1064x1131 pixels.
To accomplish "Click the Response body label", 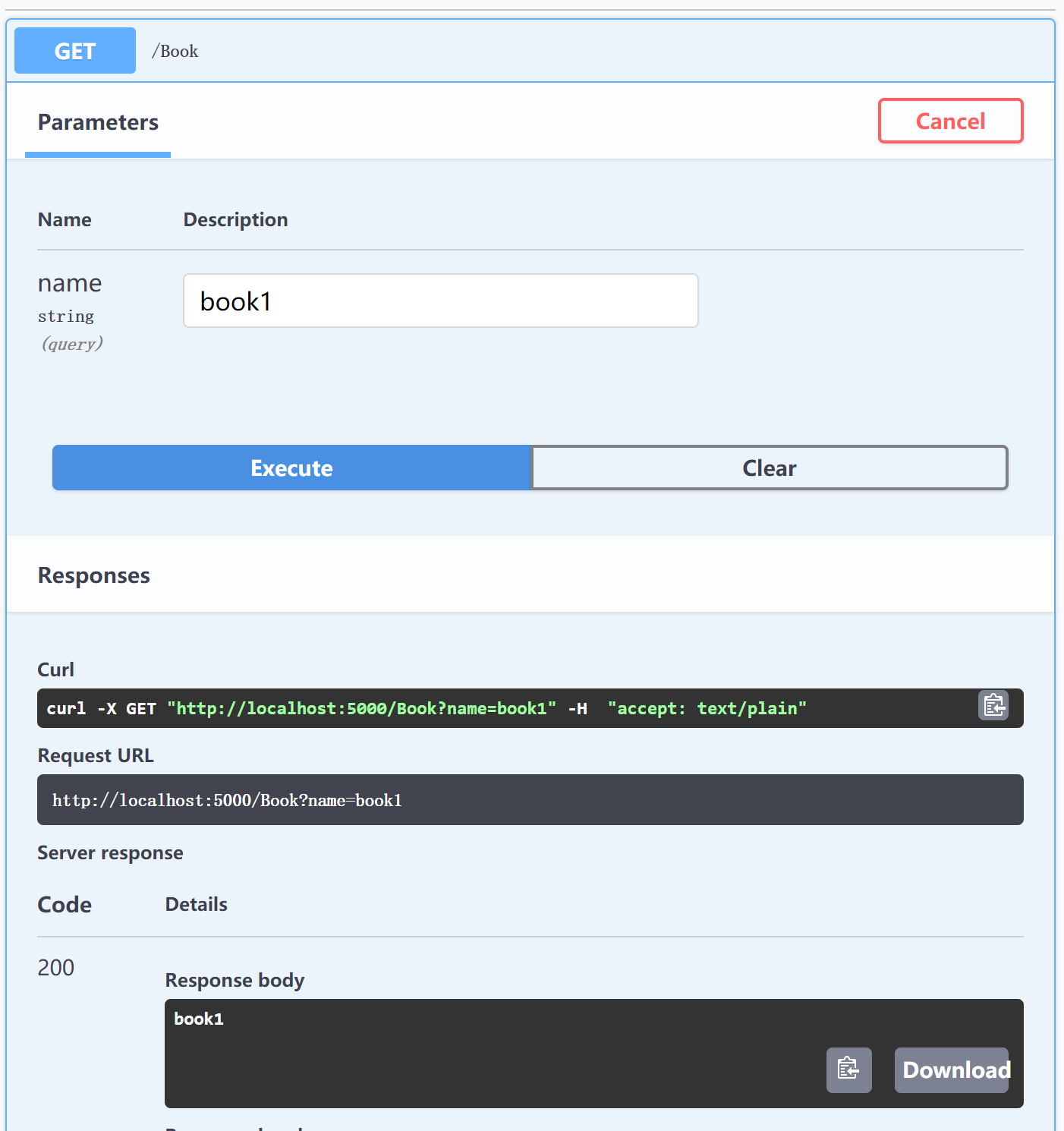I will point(235,980).
